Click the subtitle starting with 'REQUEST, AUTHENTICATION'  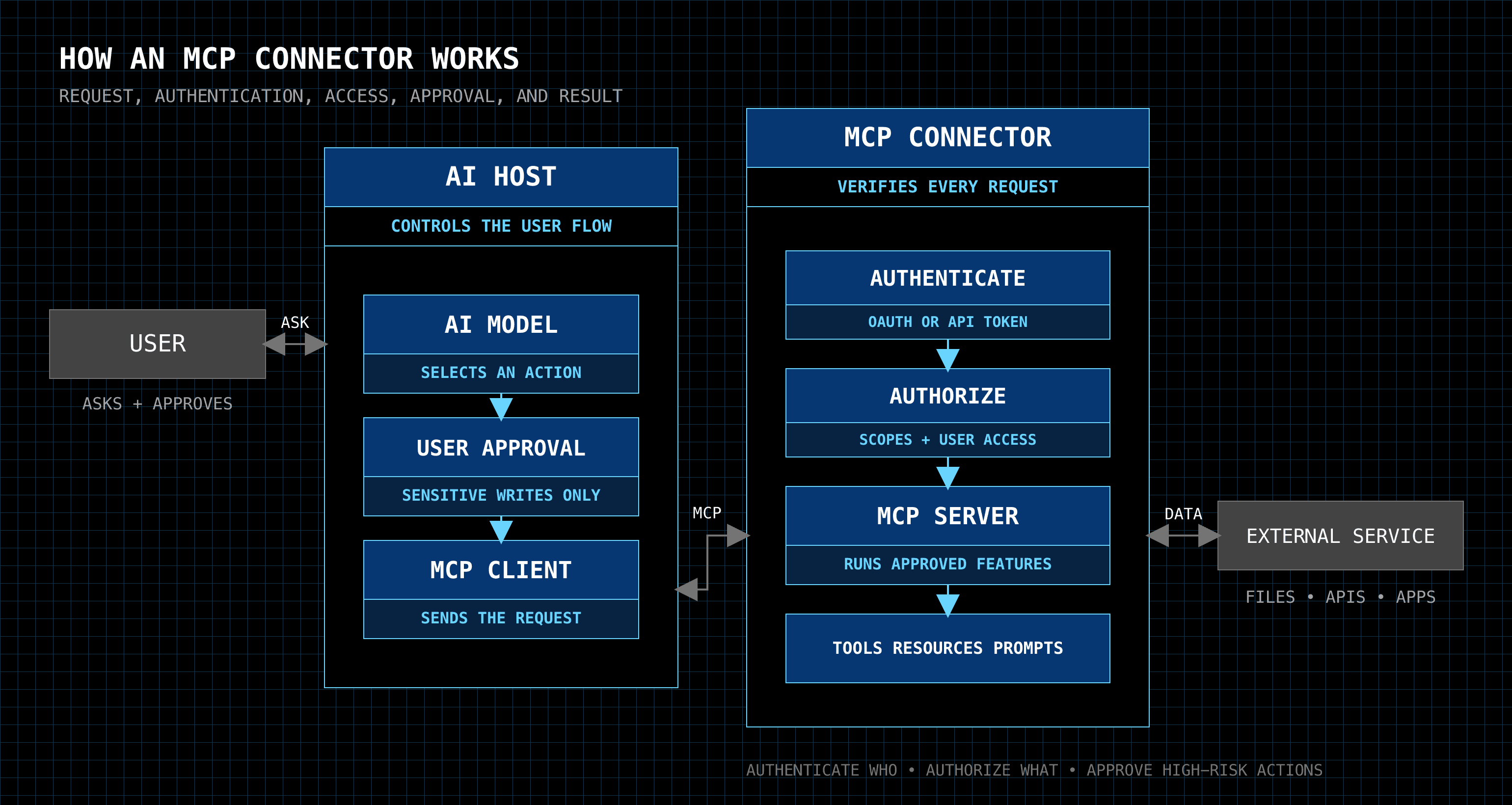[x=340, y=96]
